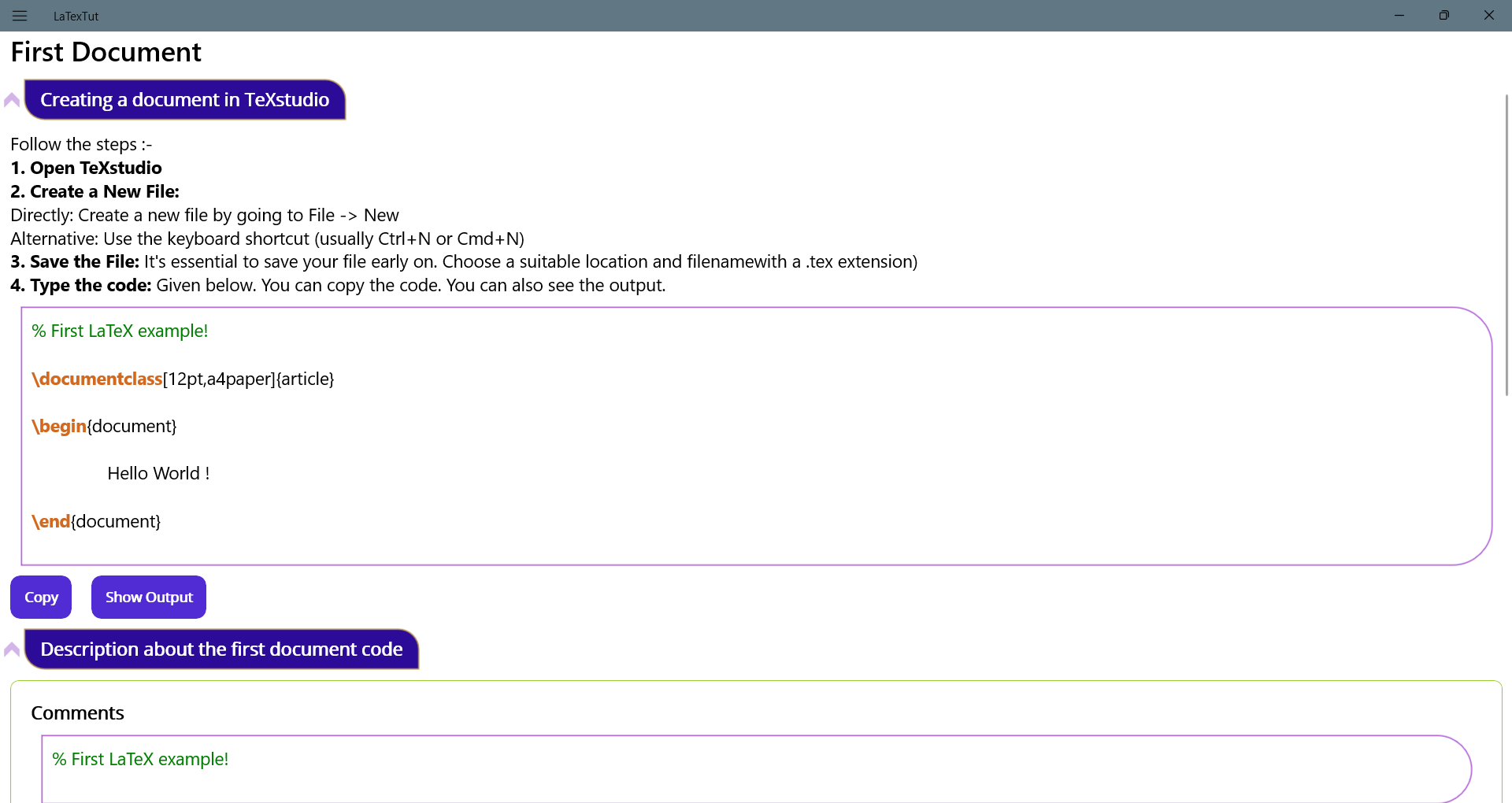This screenshot has height=803, width=1512.
Task: Minimize the LaTexTut window
Action: [x=1399, y=16]
